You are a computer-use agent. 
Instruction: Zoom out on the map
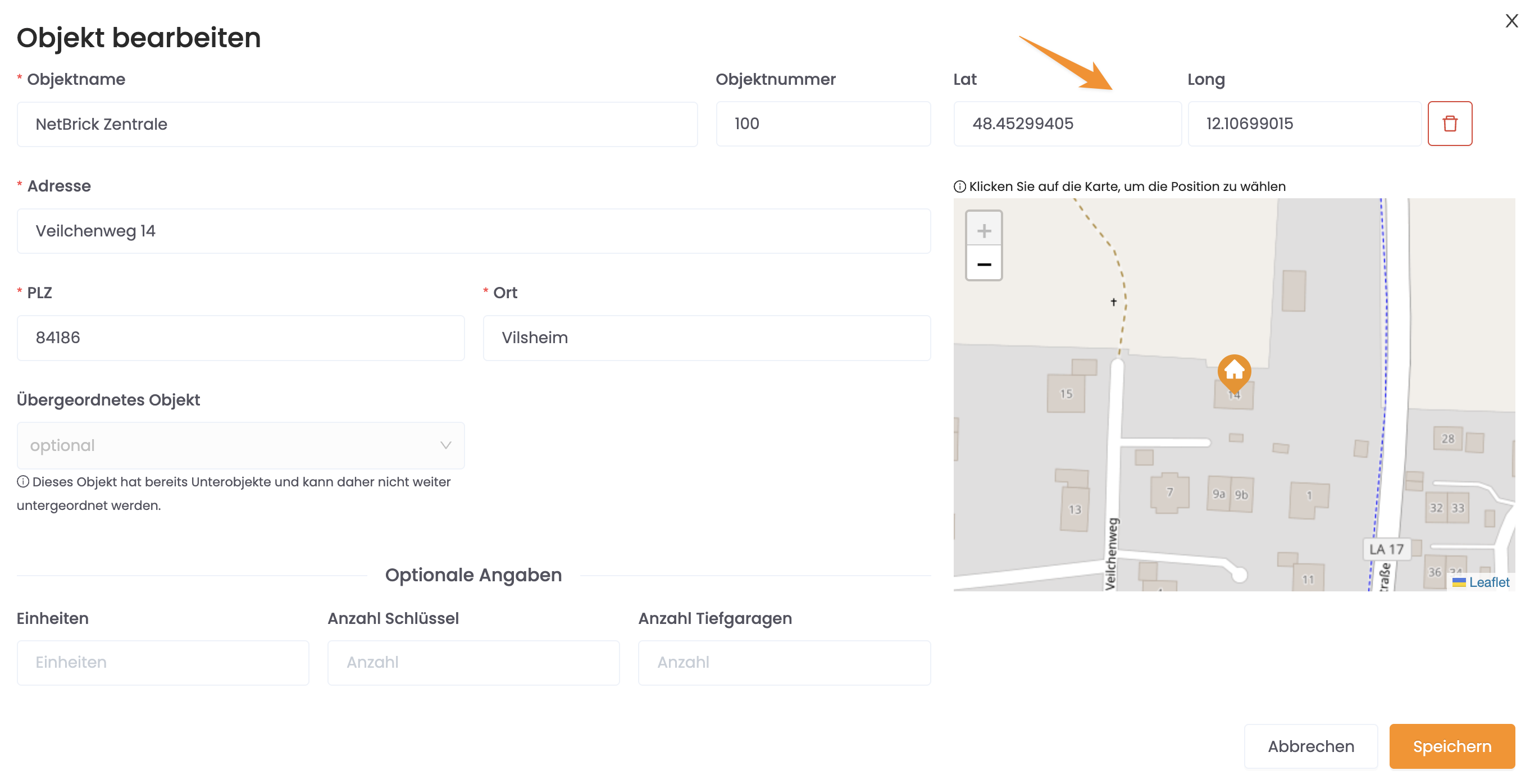point(983,265)
